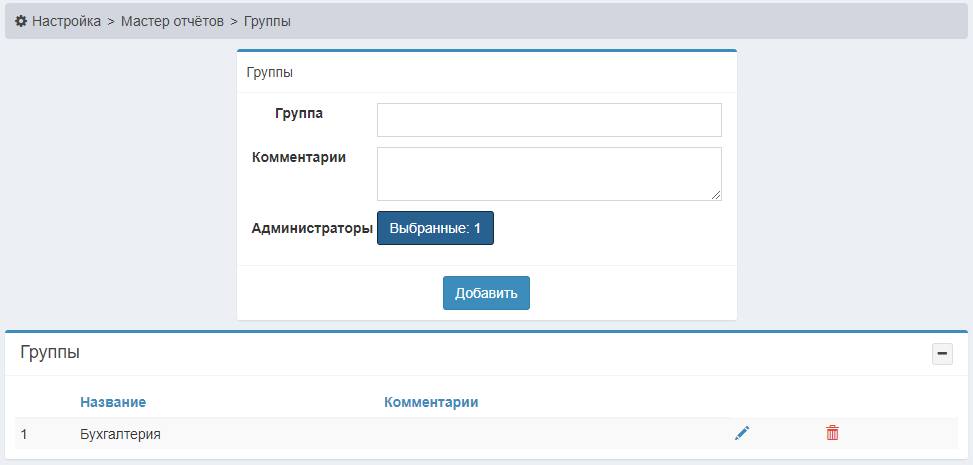The height and width of the screenshot is (465, 973).
Task: Click the gear icon in the breadcrumb
Action: (x=21, y=21)
